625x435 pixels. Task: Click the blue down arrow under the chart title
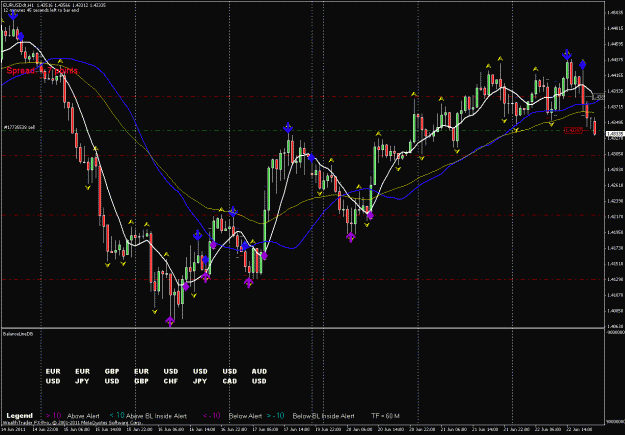coord(13,15)
